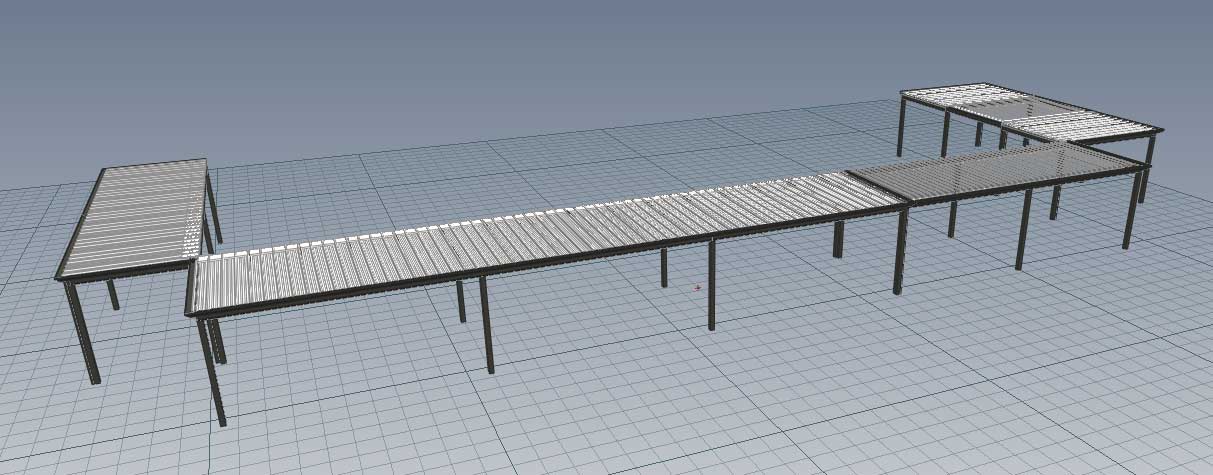This screenshot has width=1213, height=475.
Task: Select the back-right leg of the left table
Action: coord(214,208)
